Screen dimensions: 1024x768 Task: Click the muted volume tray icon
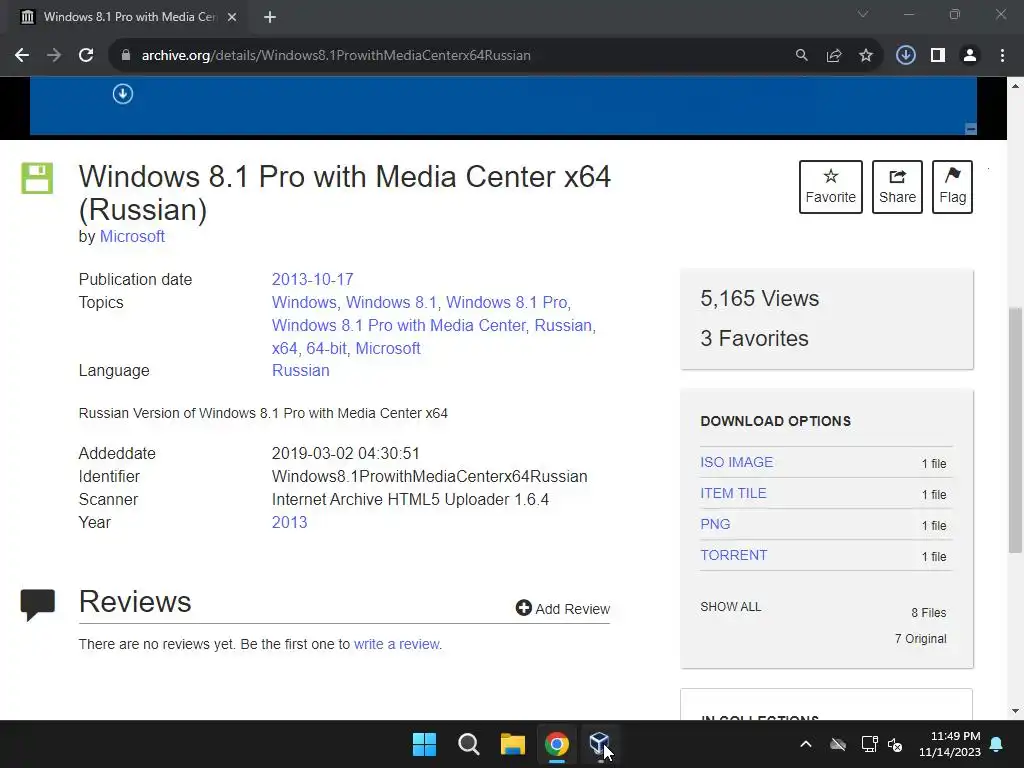coord(895,744)
